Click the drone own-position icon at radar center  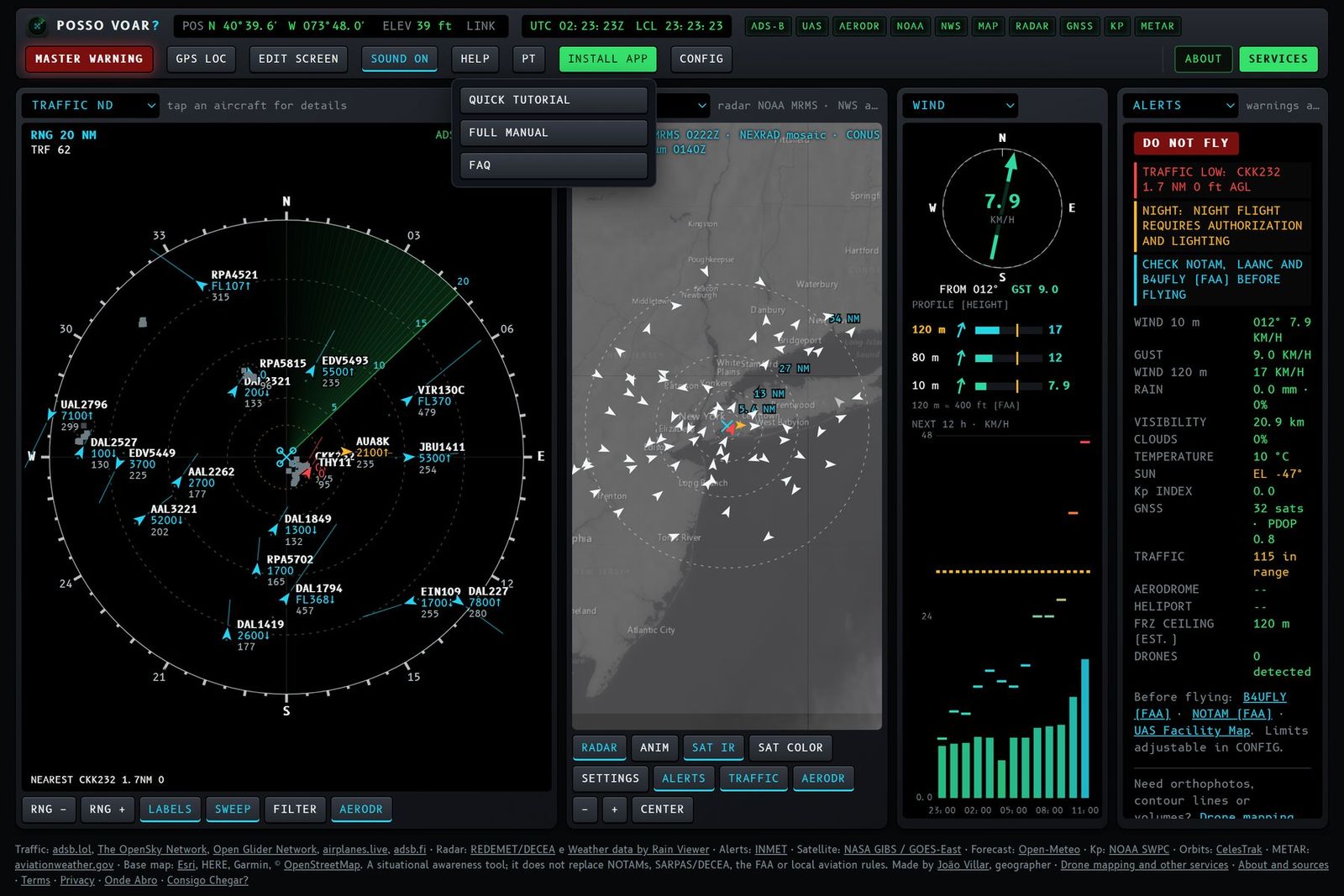coord(286,457)
